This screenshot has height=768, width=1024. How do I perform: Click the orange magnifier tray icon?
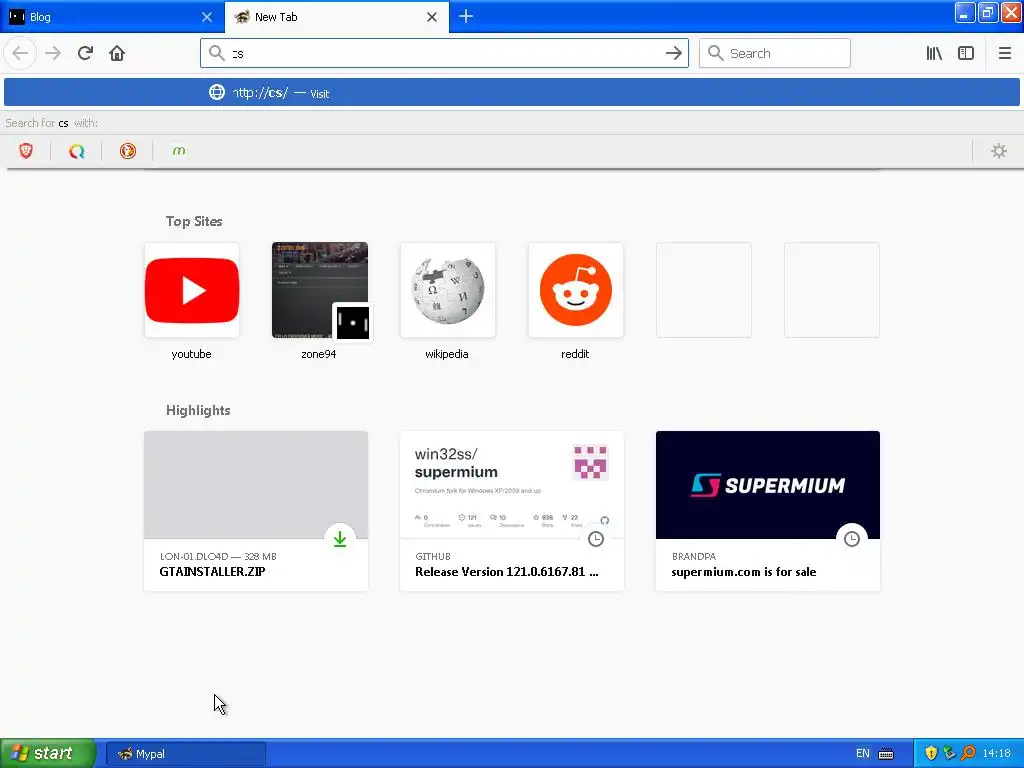pyautogui.click(x=968, y=753)
